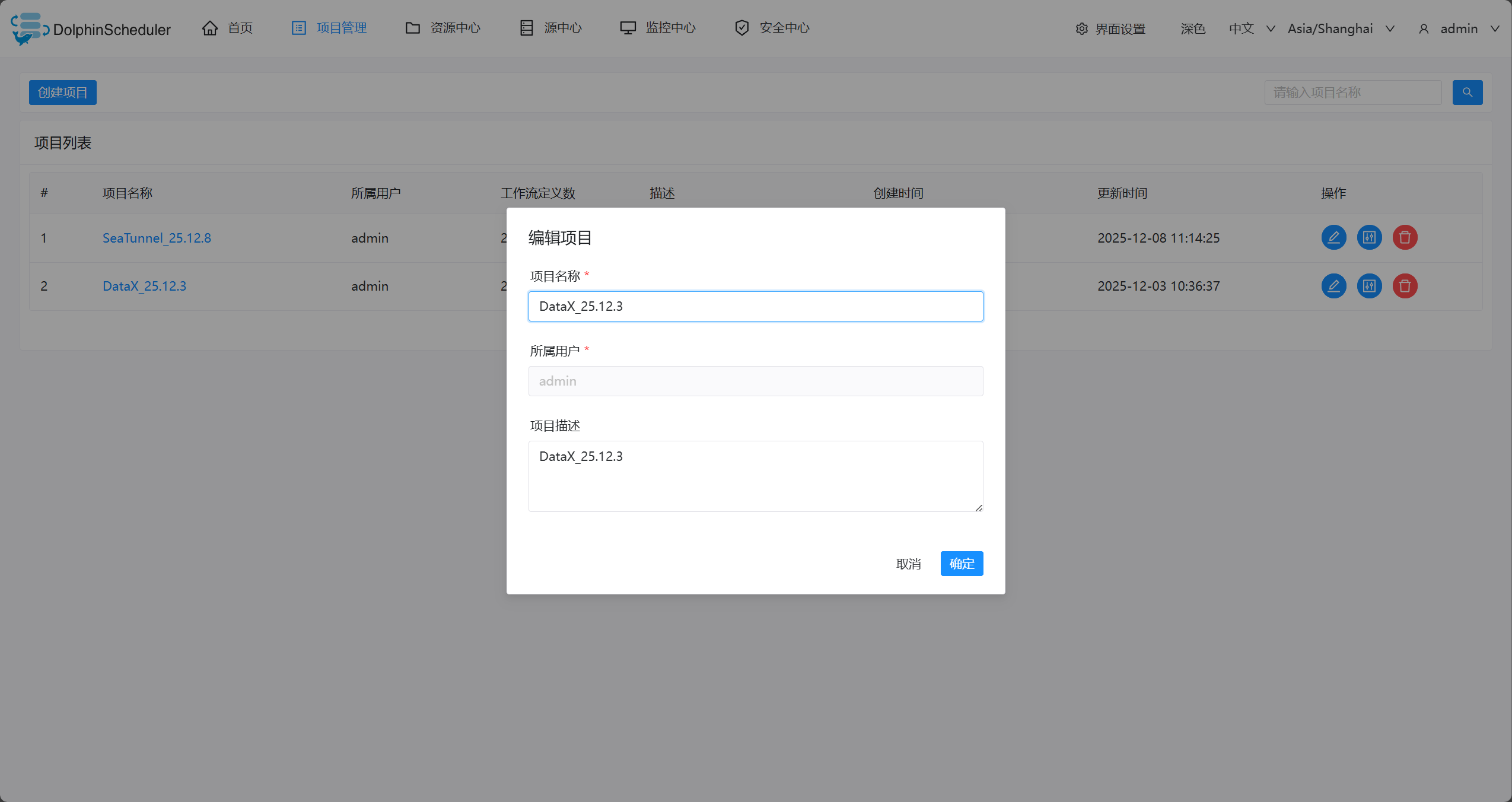Toggle the 深色 dark theme switch
Viewport: 1512px width, 802px height.
point(1192,28)
